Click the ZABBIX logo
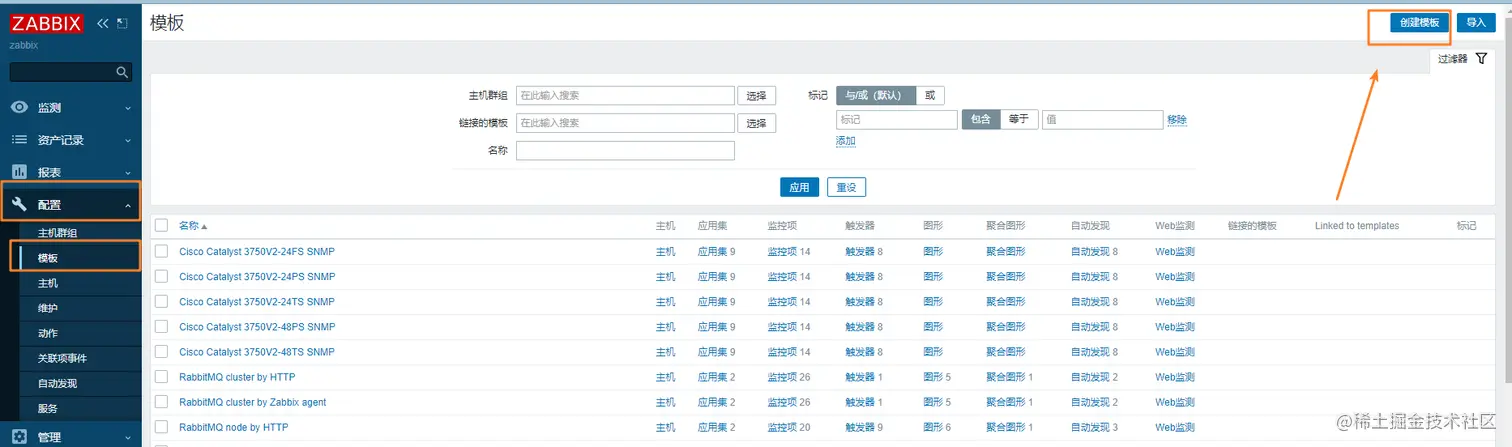Screen dimensions: 1512x447 tap(47, 23)
